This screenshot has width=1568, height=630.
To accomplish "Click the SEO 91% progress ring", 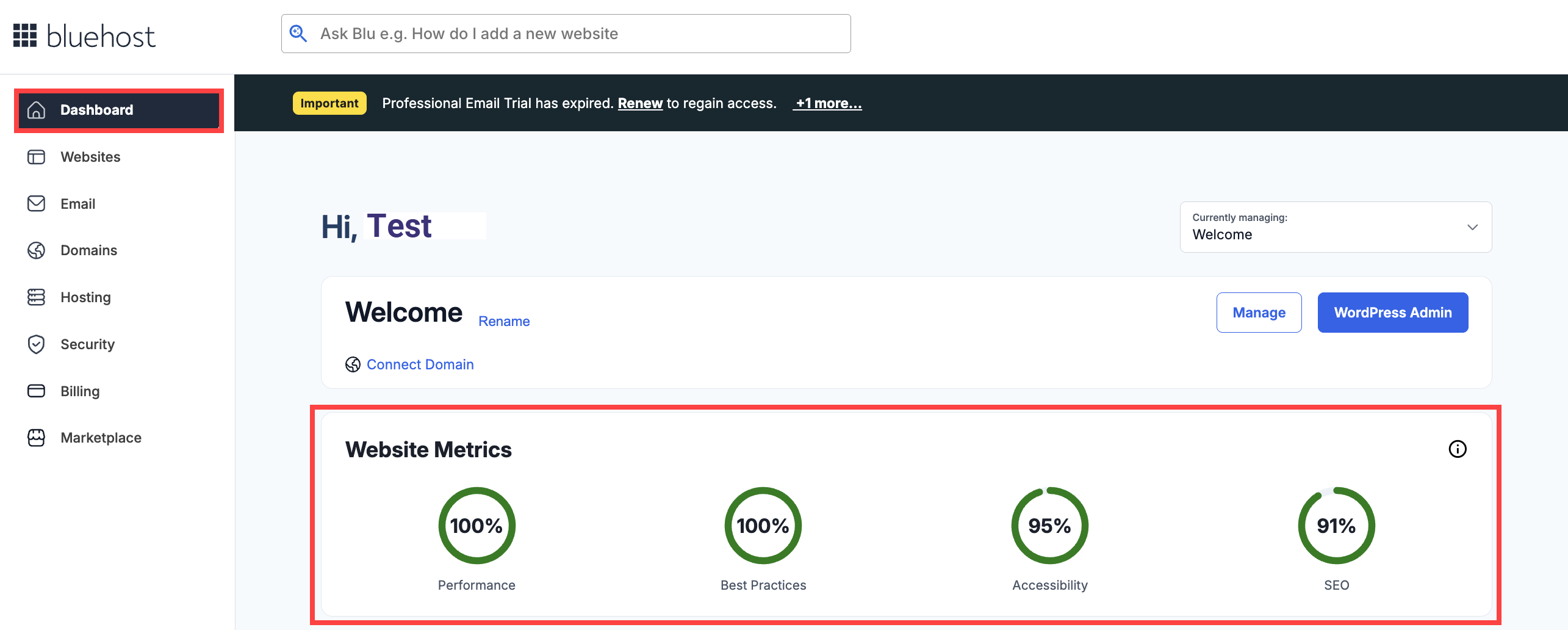I will coord(1336,524).
